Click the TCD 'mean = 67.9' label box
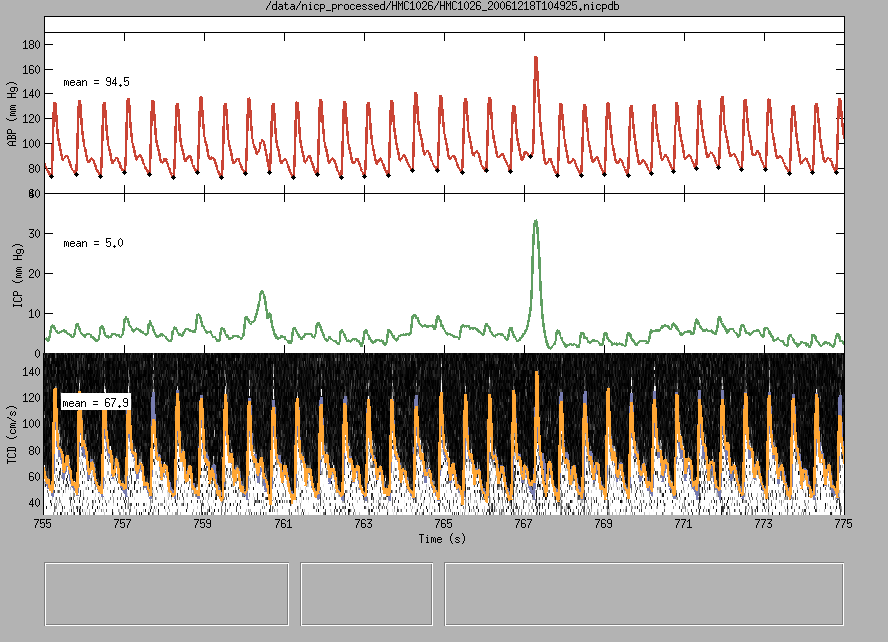This screenshot has width=888, height=642. point(96,403)
